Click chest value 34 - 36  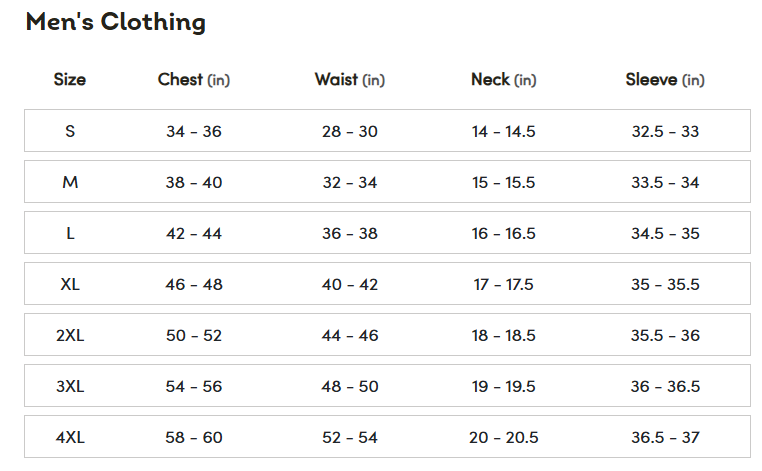[194, 131]
